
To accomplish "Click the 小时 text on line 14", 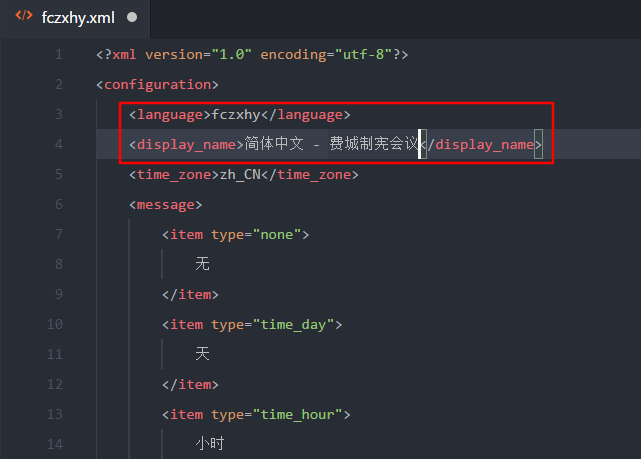I will 211,444.
